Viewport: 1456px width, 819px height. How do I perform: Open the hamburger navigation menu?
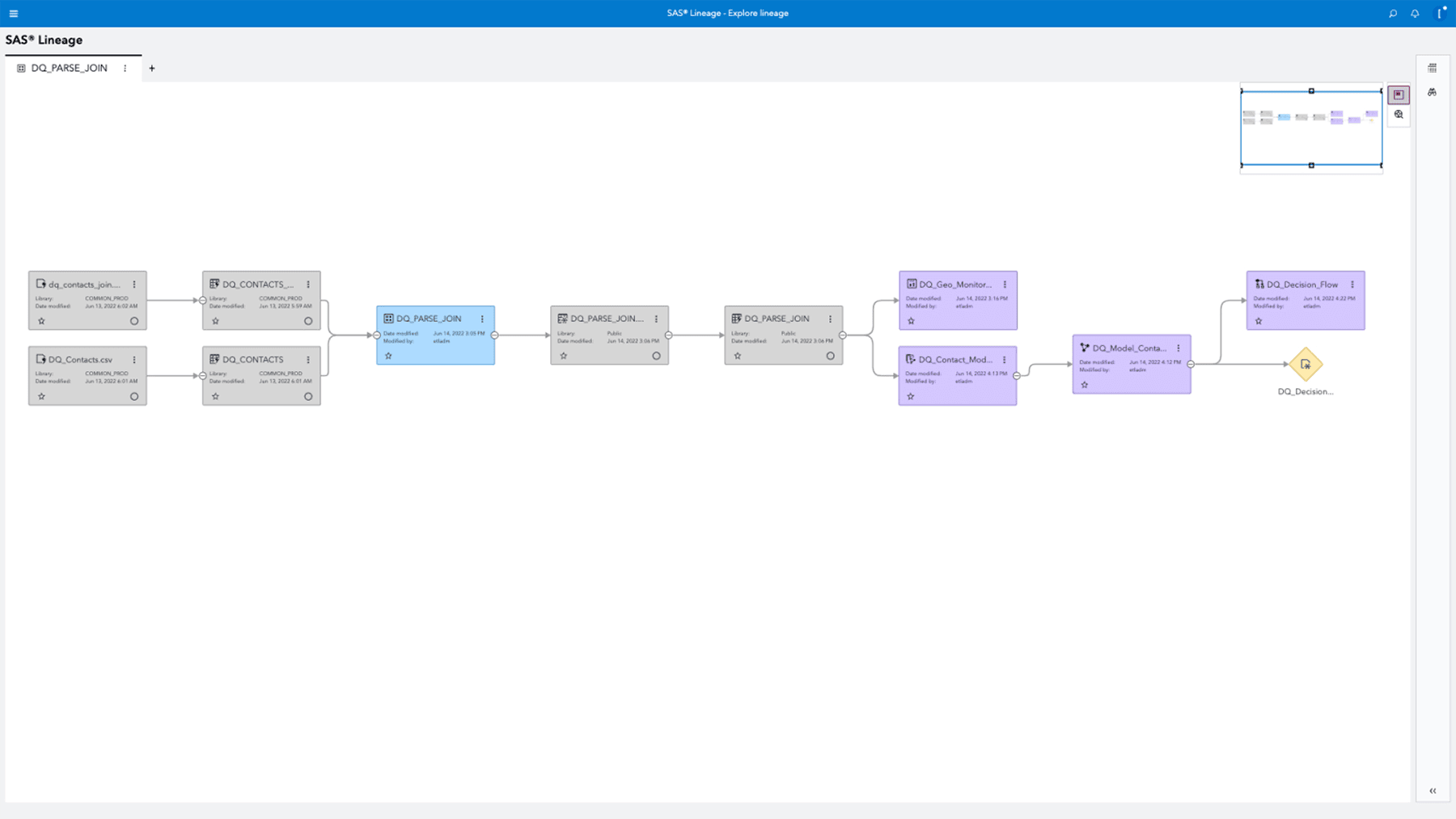point(14,13)
